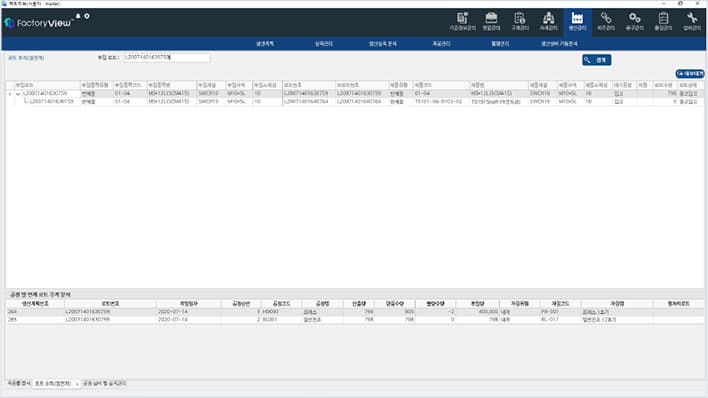Click the wrench equipment management icon

tap(692, 22)
